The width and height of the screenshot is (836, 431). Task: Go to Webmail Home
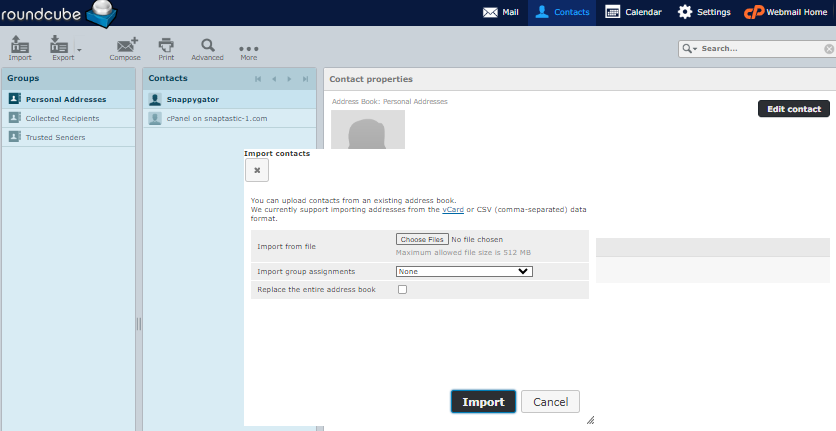(x=786, y=12)
